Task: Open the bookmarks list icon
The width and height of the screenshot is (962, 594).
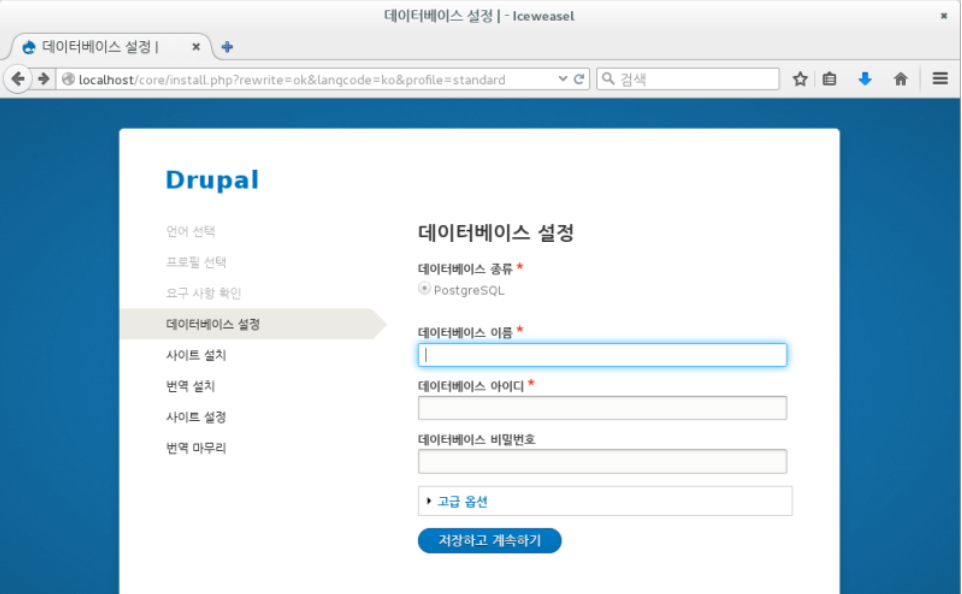Action: (829, 79)
